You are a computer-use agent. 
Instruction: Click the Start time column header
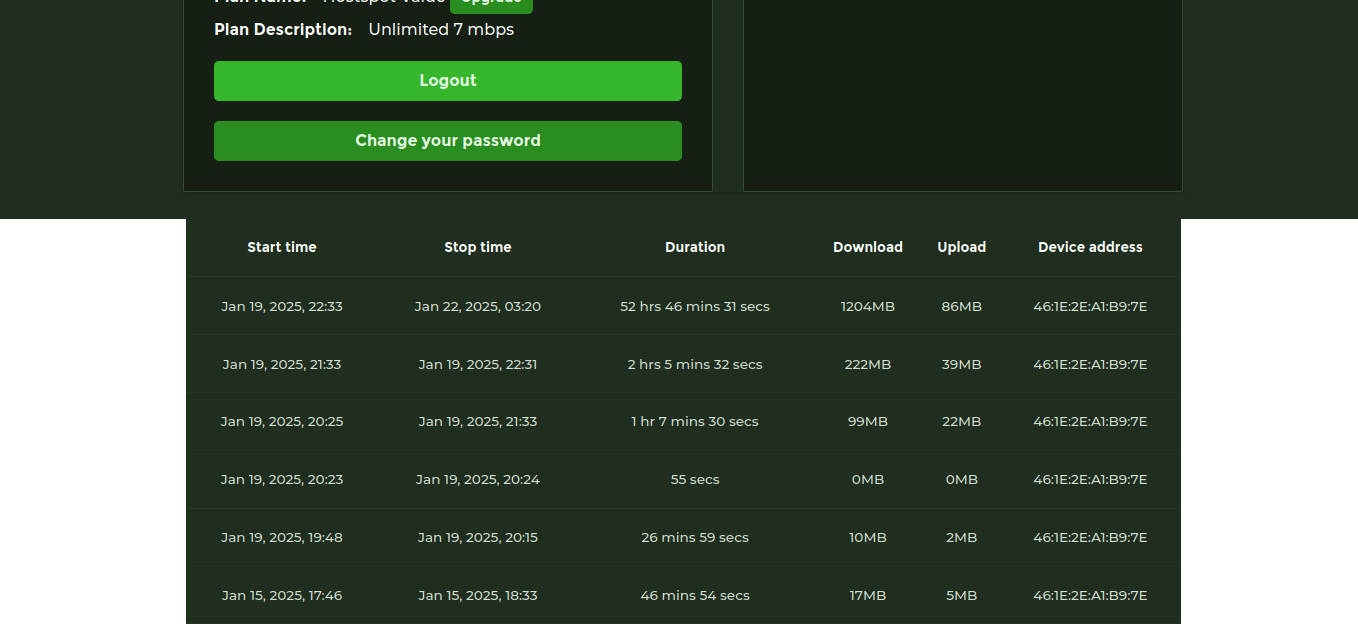[x=281, y=247]
